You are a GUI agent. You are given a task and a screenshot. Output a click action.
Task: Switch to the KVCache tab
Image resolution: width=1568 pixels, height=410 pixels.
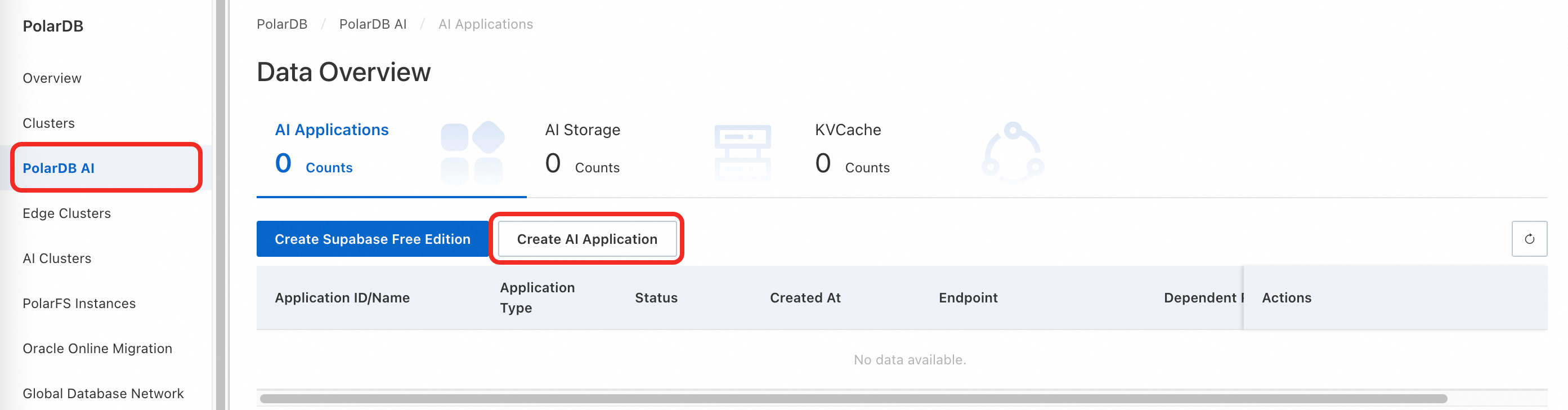click(932, 152)
